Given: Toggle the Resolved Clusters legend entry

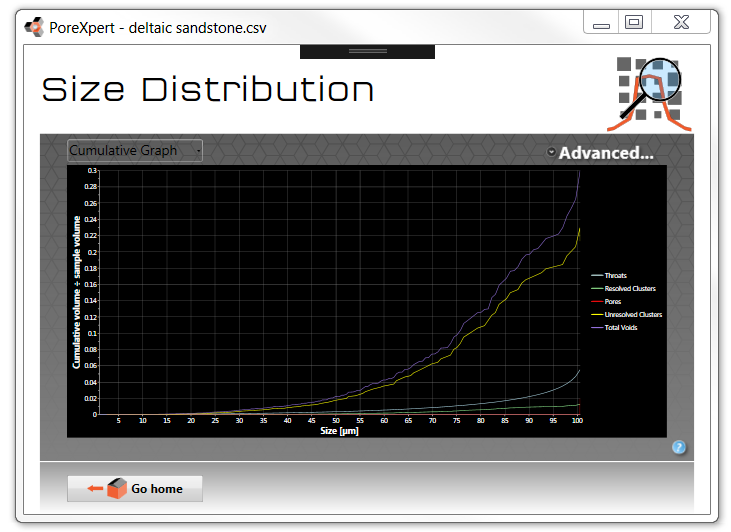Looking at the screenshot, I should tap(629, 288).
